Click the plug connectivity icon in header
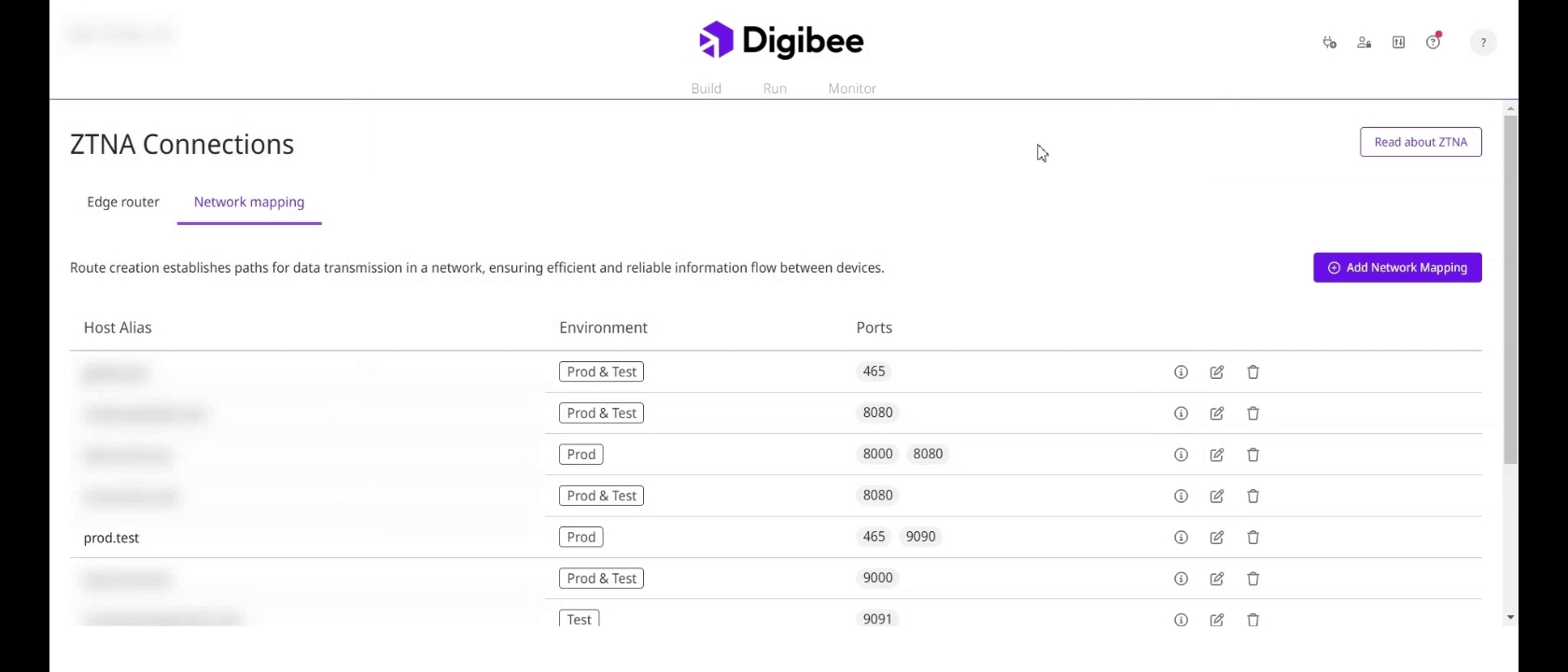The image size is (1568, 672). (x=1329, y=42)
